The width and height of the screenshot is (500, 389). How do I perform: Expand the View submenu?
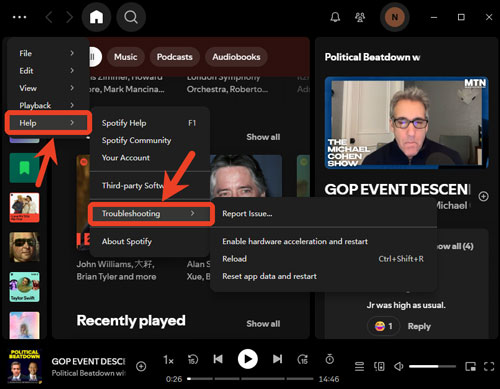point(47,88)
